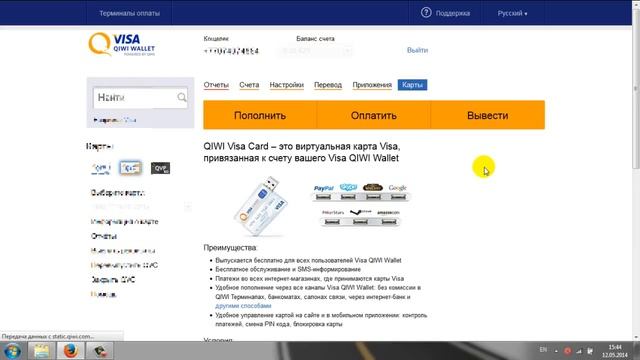Screen dimensions: 640x360
Task: Click the orange Вывести button
Action: [x=488, y=115]
